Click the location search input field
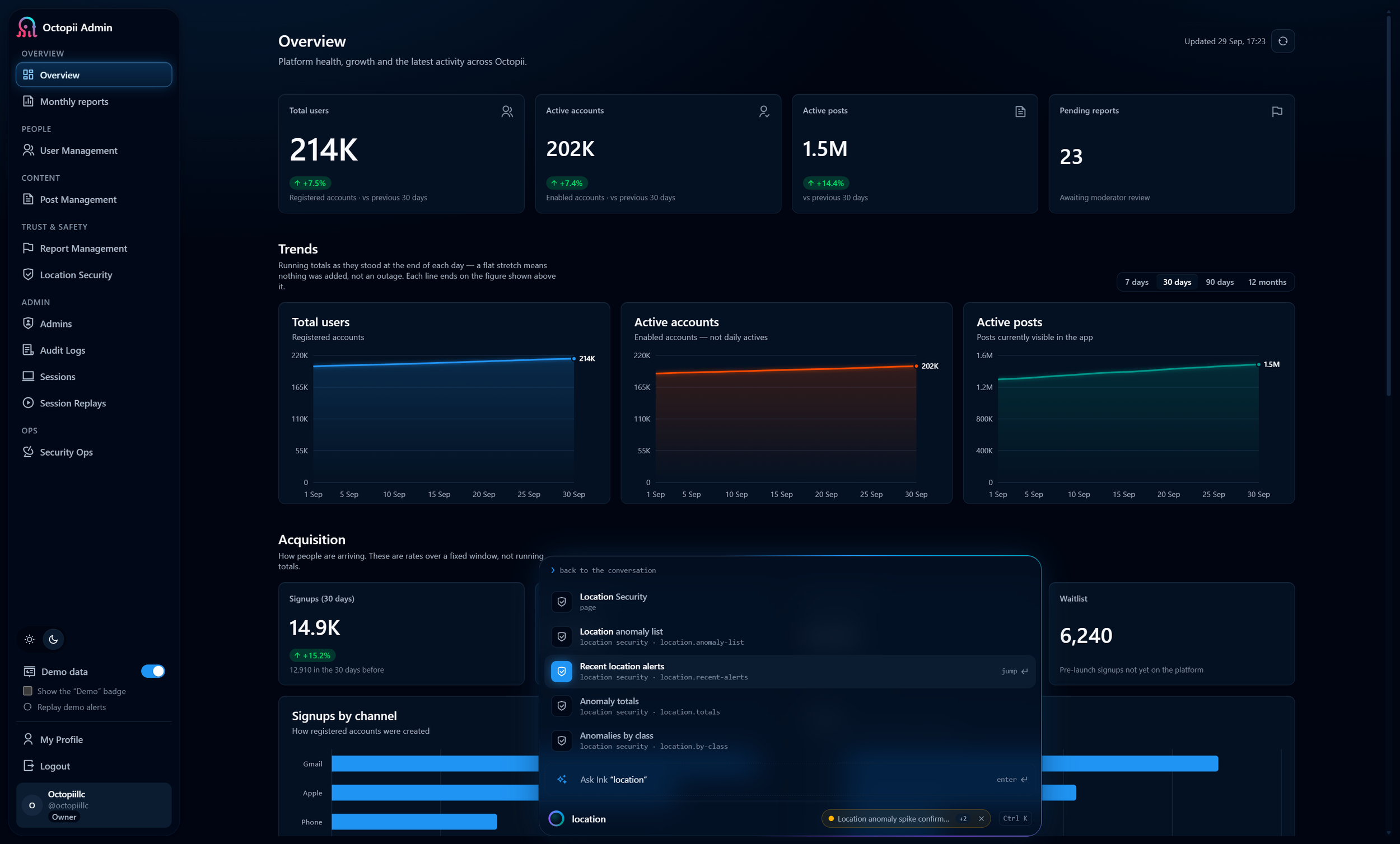 (x=693, y=818)
